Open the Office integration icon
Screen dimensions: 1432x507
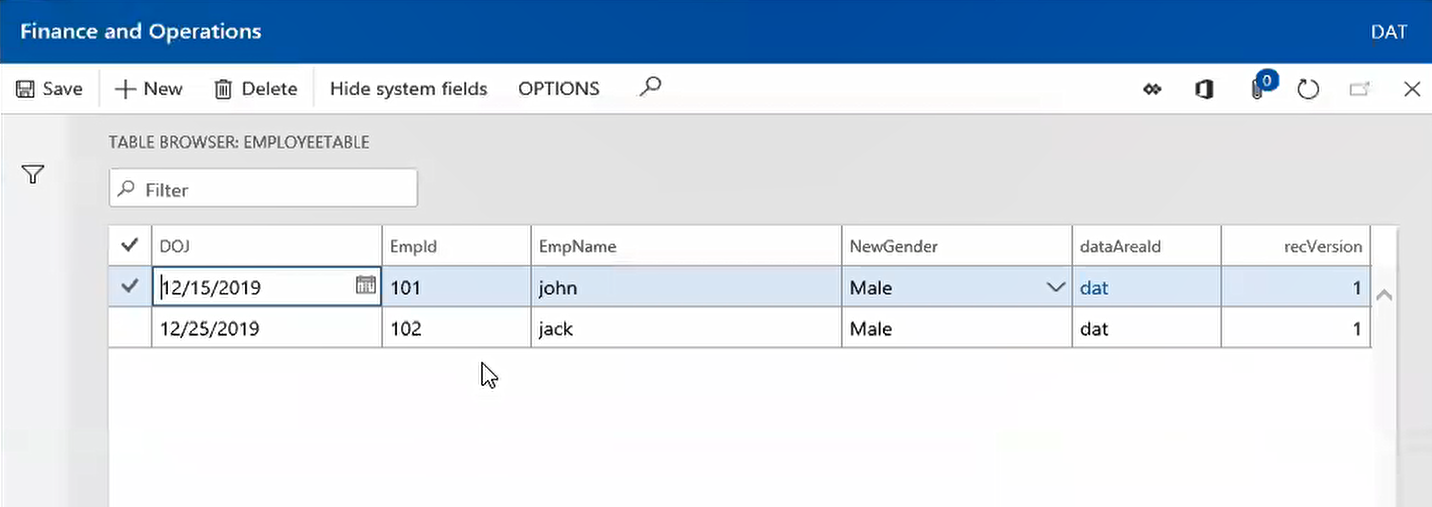(1204, 89)
